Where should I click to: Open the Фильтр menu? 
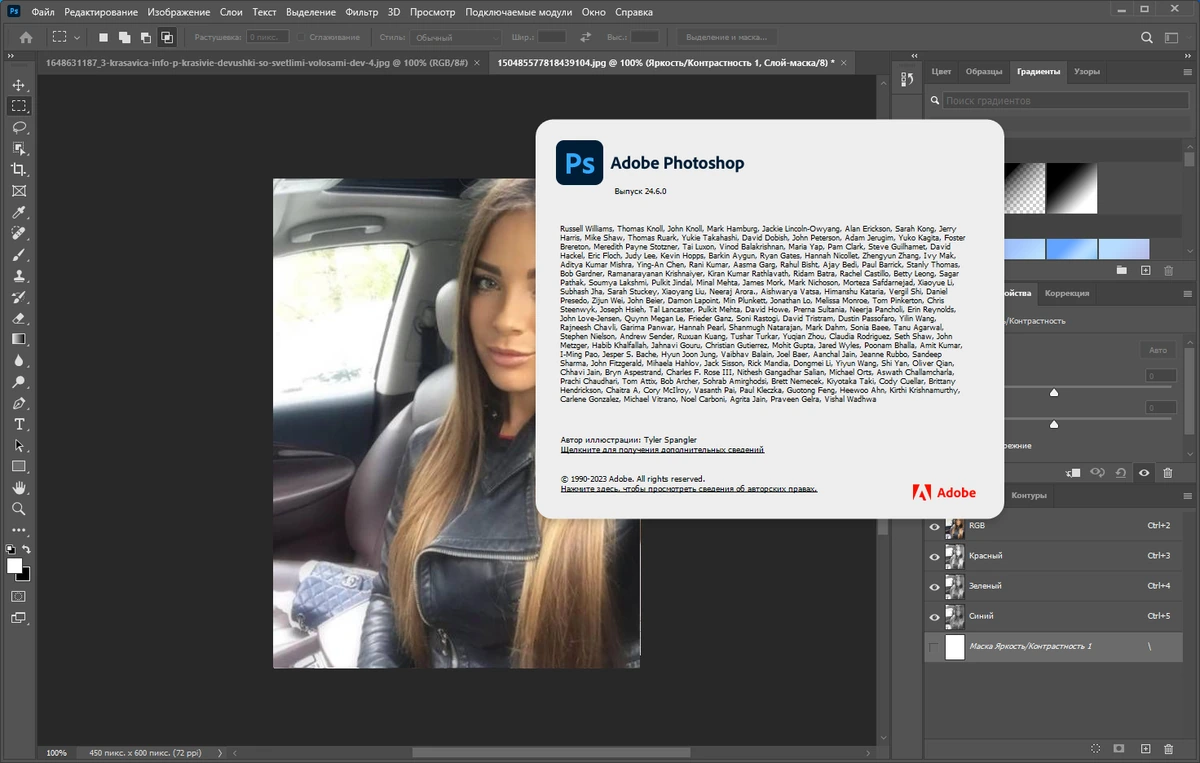click(361, 12)
